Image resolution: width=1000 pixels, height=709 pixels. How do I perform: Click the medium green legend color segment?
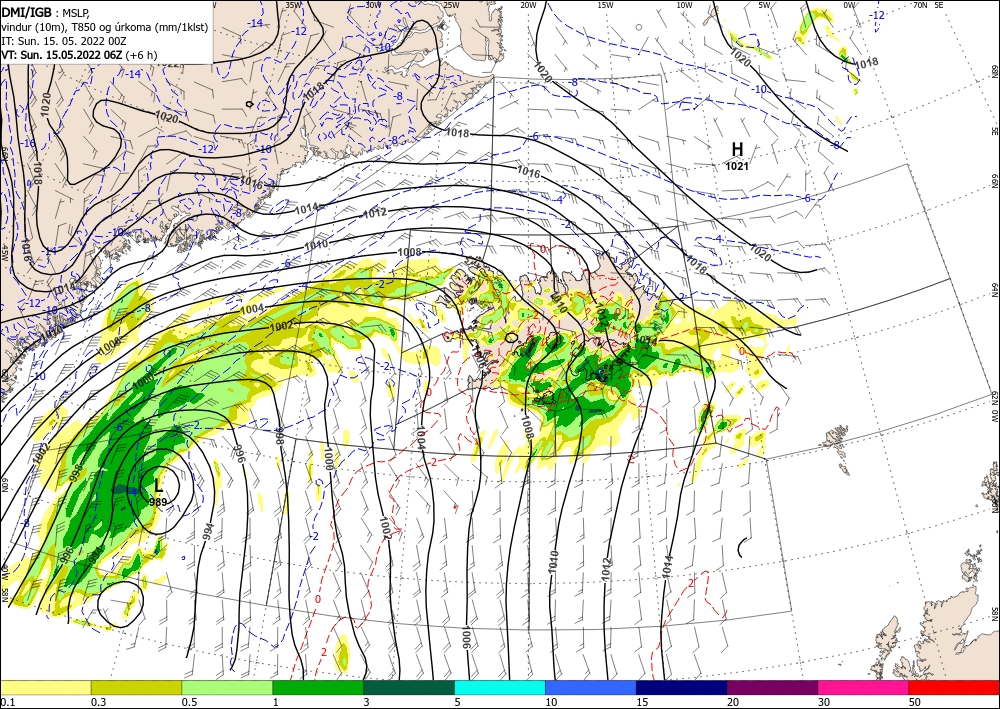(318, 687)
